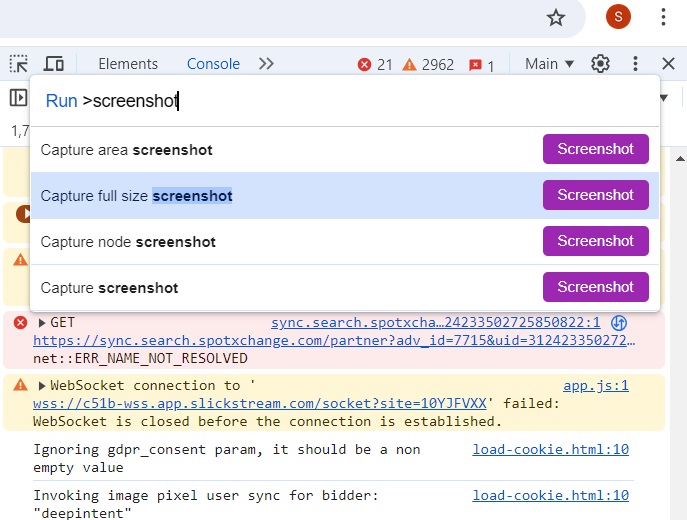
Task: Click the net::ERR_NAME_NOT_RESOLVED text
Action: click(x=140, y=358)
